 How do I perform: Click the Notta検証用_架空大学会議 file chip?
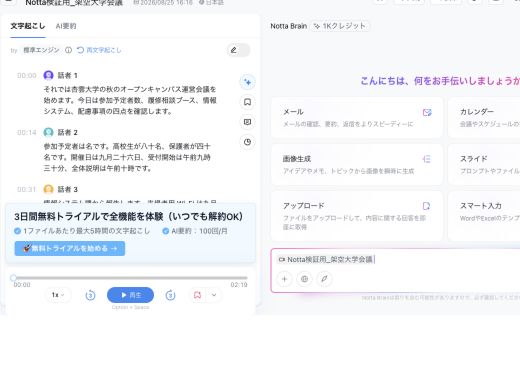pos(325,259)
